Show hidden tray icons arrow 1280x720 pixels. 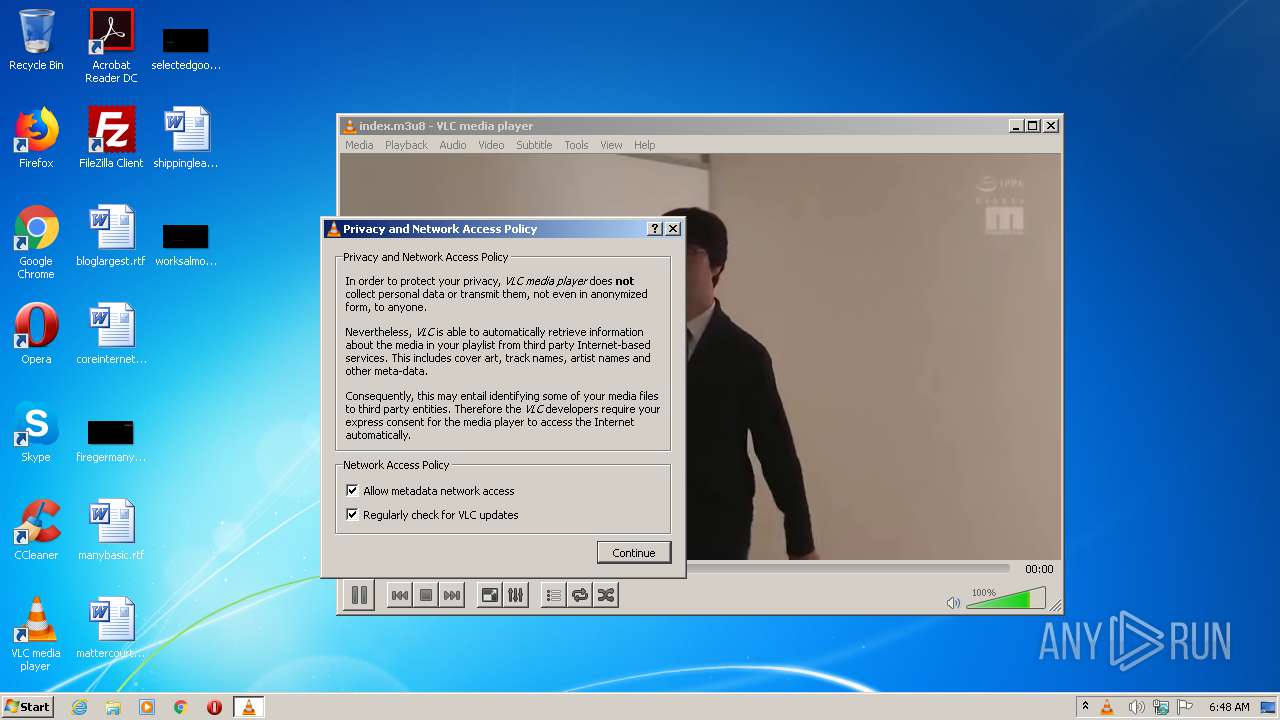(x=1085, y=706)
